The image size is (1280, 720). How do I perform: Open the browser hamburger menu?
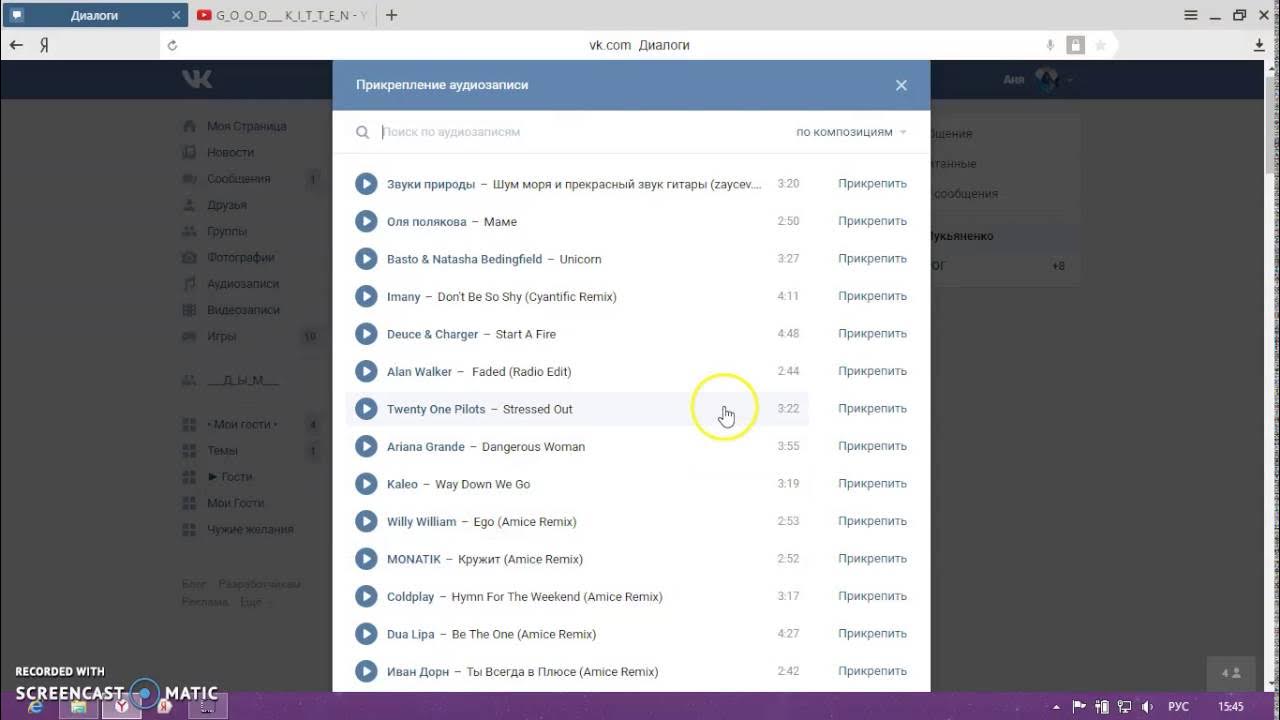[1190, 15]
